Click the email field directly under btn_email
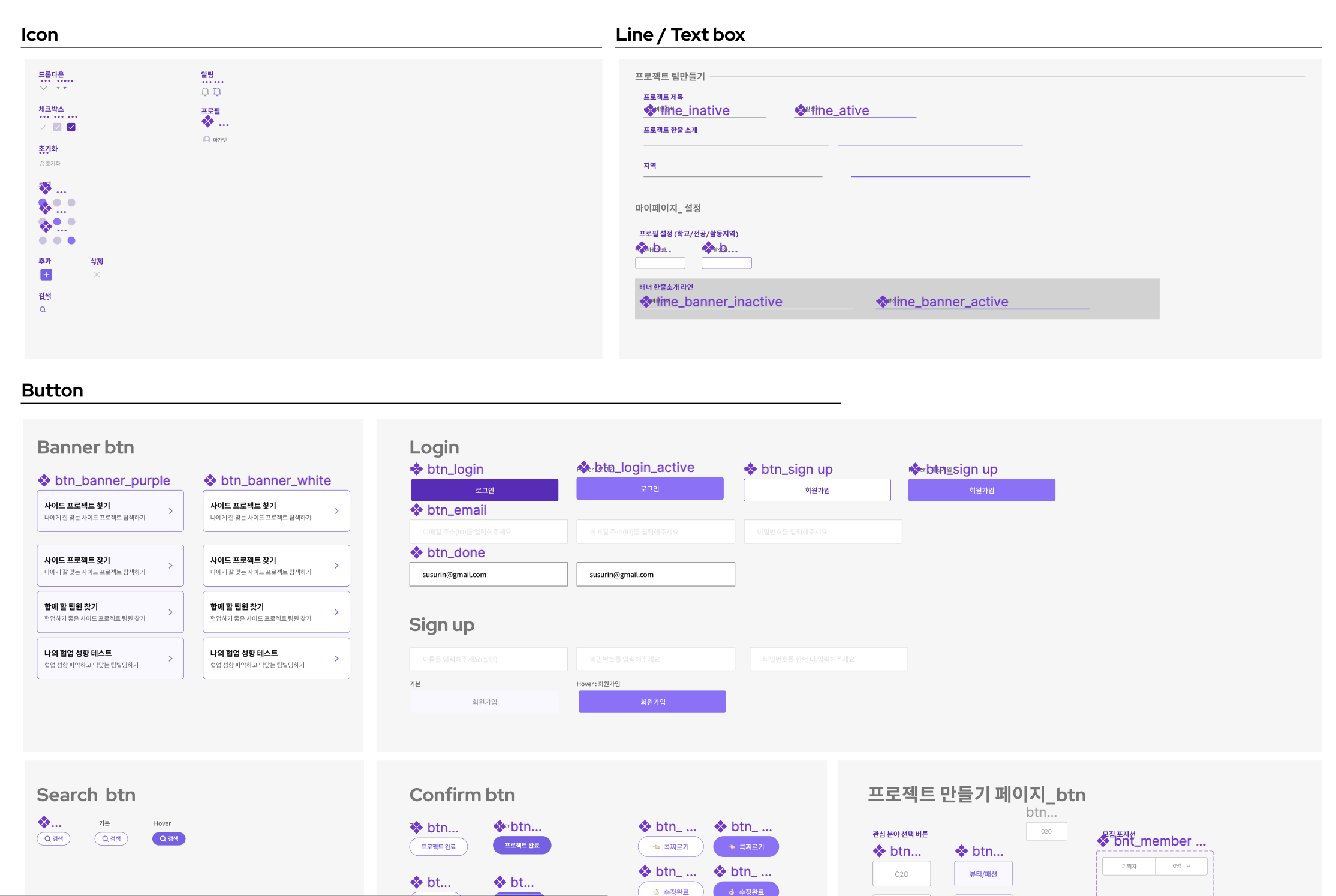This screenshot has width=1336, height=896. coord(489,531)
